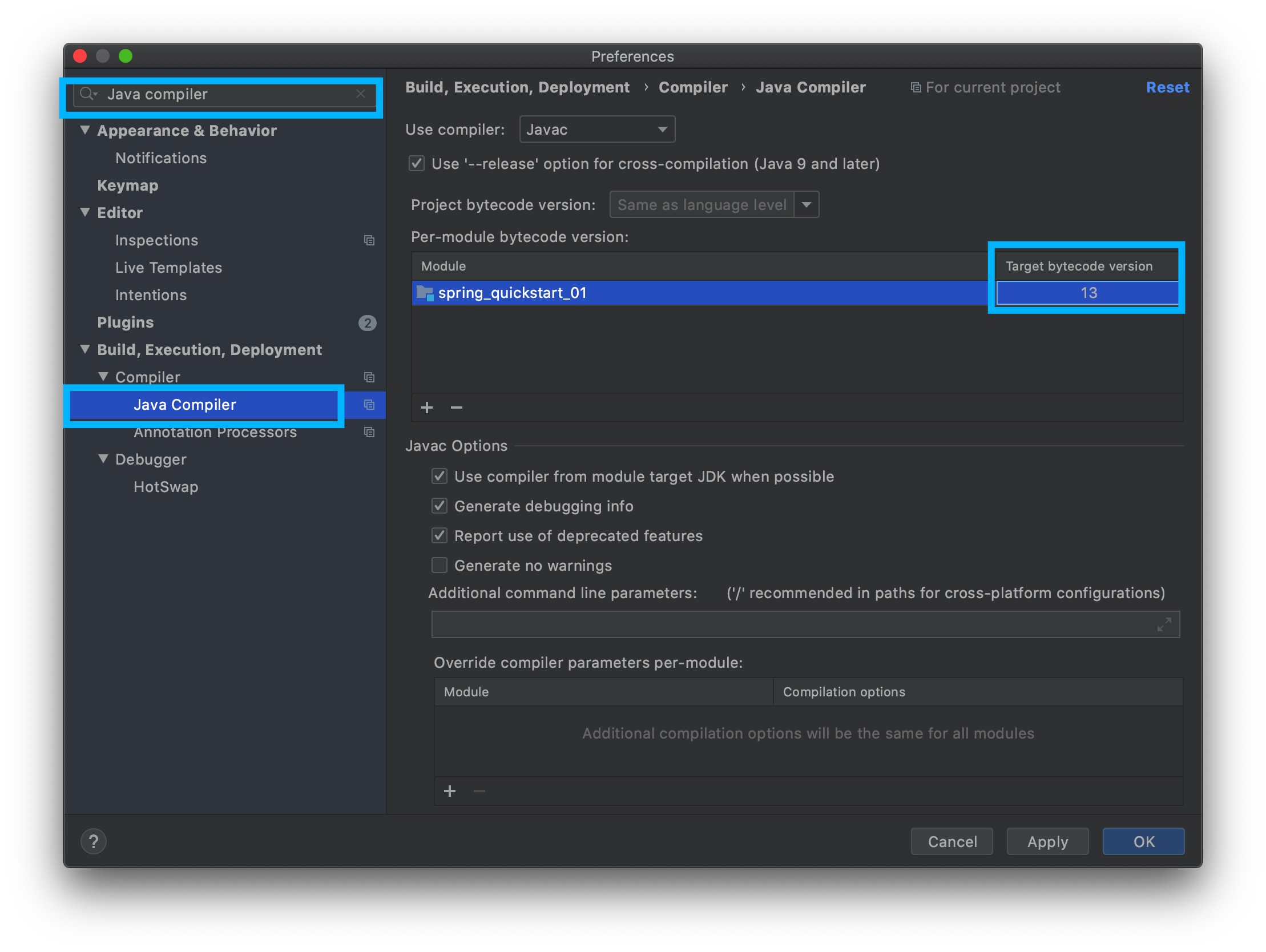Open the Project bytecode version dropdown arrow

coord(807,205)
